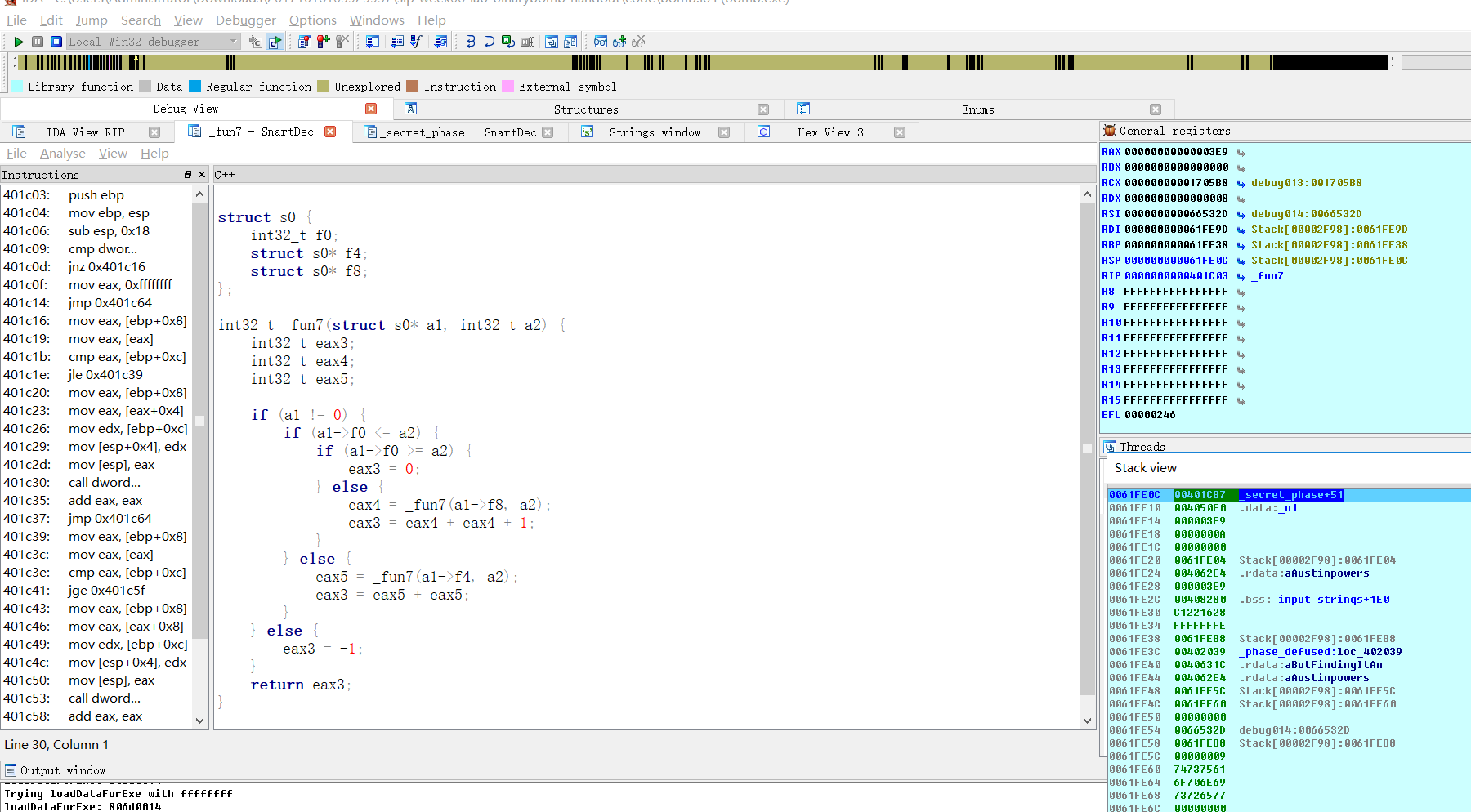Click the Regular function blue legend swatch
1471x812 pixels.
(194, 87)
